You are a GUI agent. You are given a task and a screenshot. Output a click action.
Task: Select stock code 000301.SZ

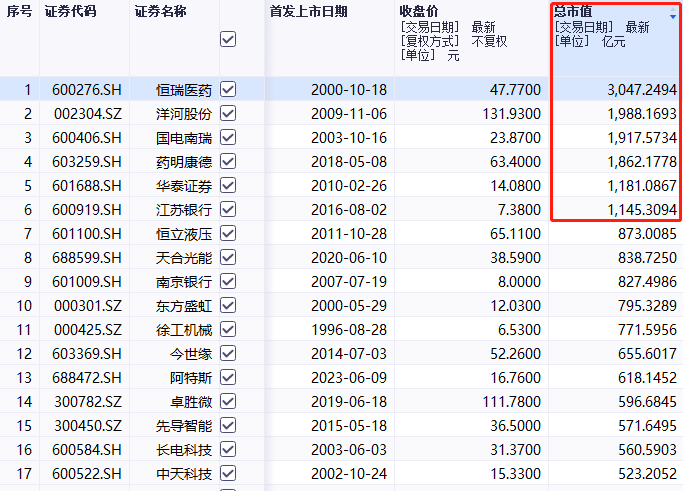point(88,305)
